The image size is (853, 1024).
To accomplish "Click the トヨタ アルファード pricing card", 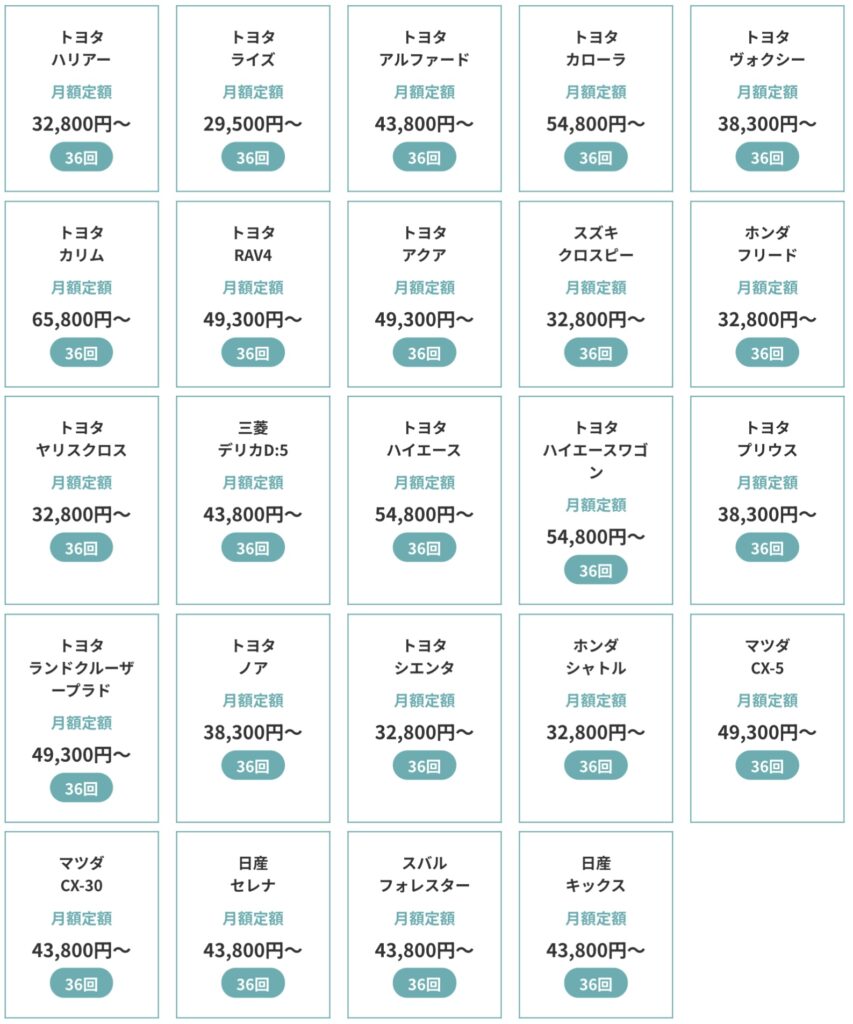I will pyautogui.click(x=425, y=99).
